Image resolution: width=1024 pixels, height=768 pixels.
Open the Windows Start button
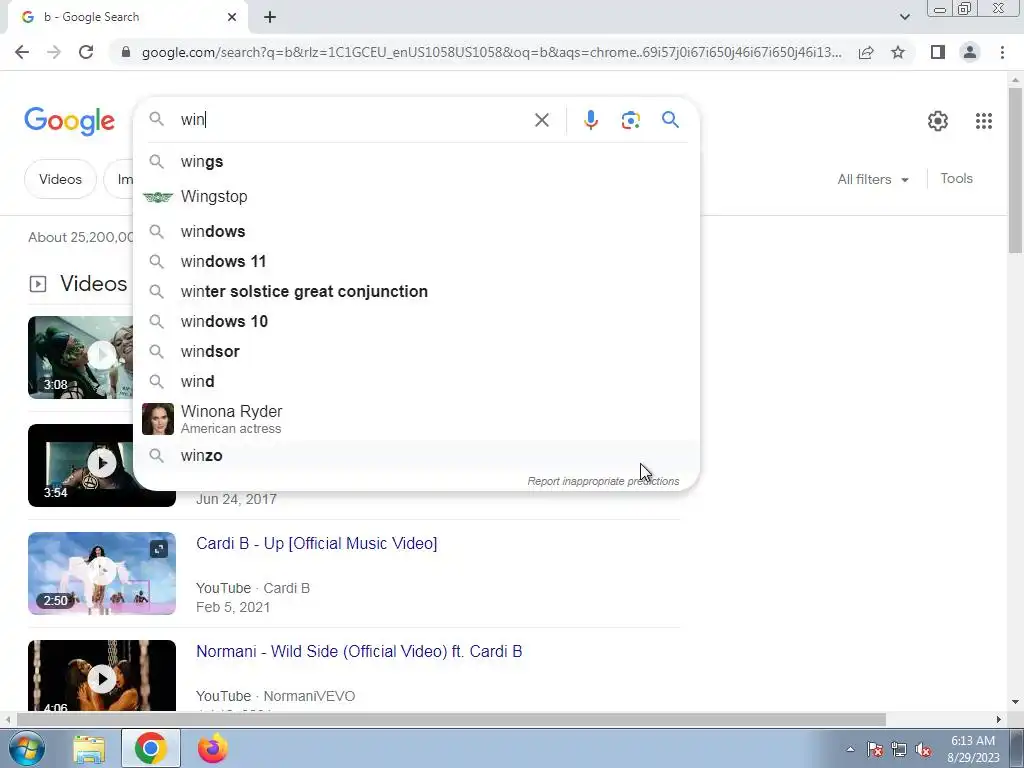click(x=26, y=748)
